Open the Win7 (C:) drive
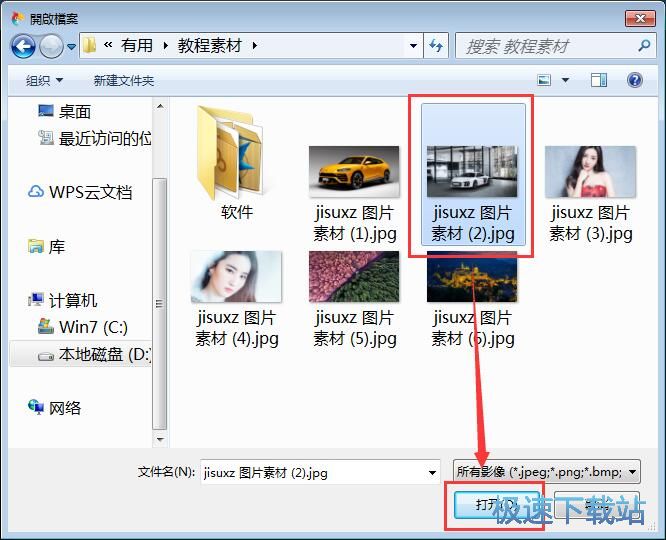 [x=93, y=327]
